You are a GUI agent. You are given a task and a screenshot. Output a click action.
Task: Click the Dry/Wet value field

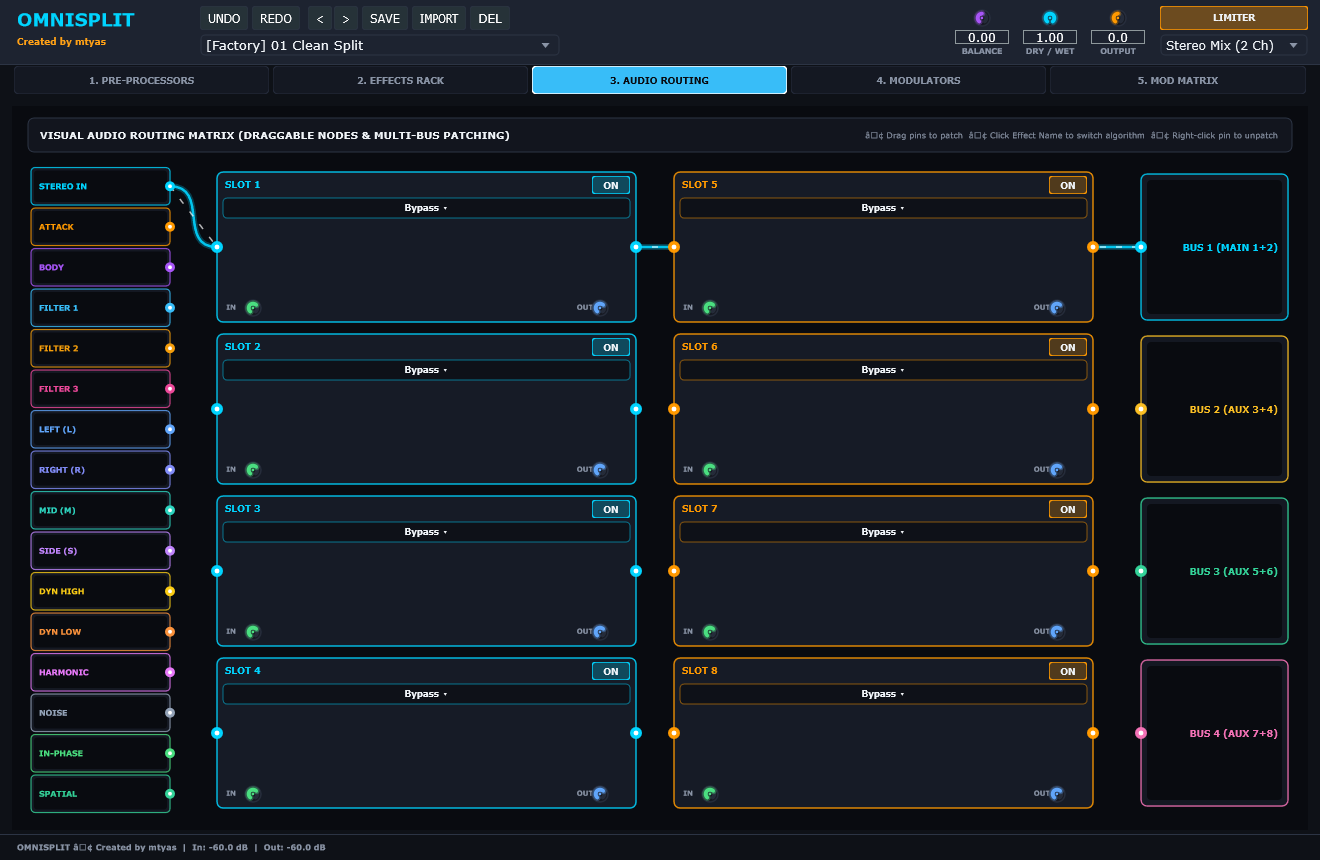[1049, 38]
